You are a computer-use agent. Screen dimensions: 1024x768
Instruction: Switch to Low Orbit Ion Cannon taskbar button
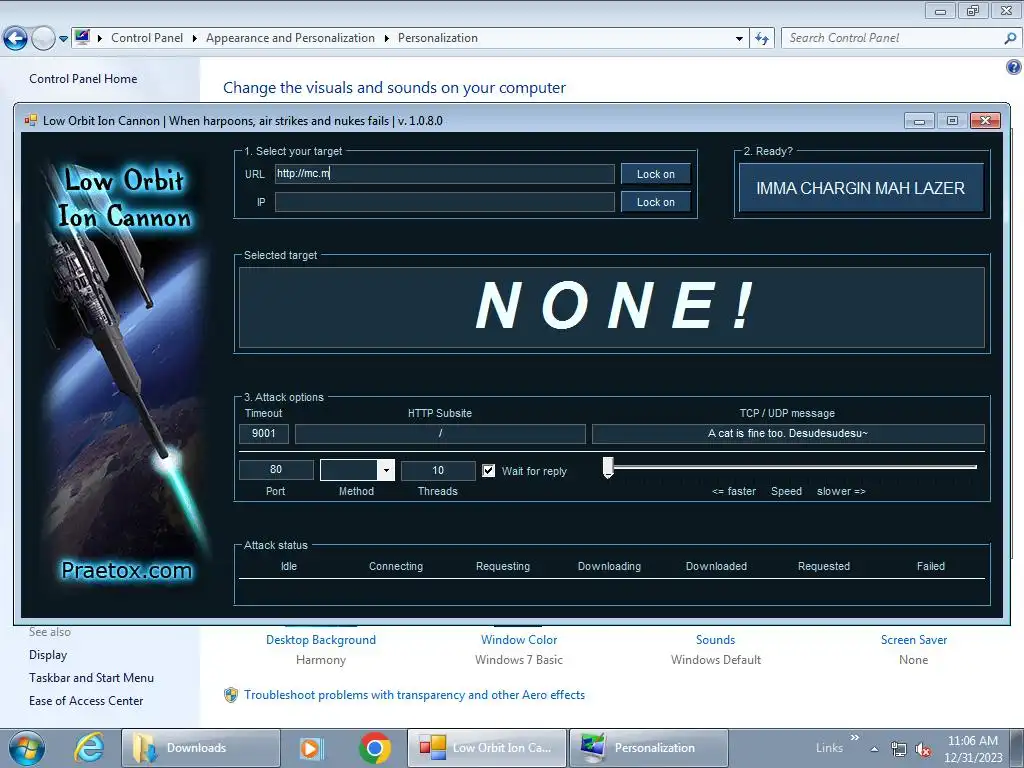[x=487, y=748]
